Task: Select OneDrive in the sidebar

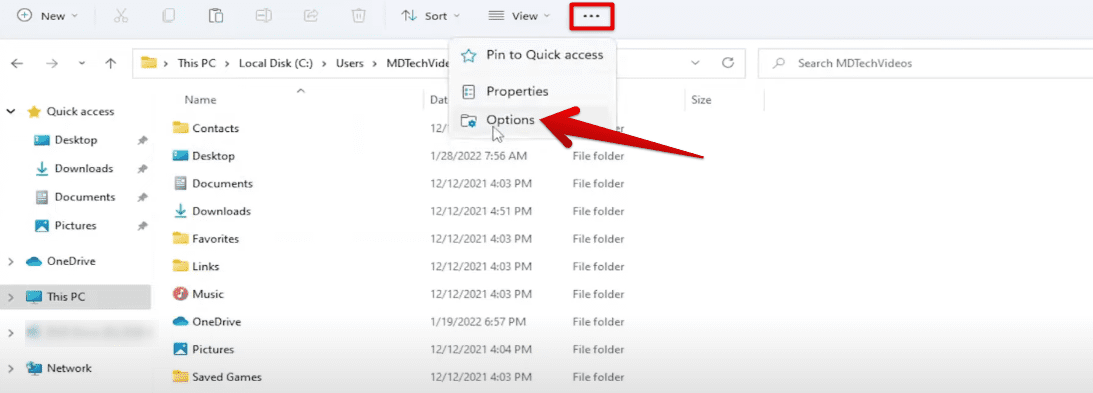Action: [x=70, y=262]
